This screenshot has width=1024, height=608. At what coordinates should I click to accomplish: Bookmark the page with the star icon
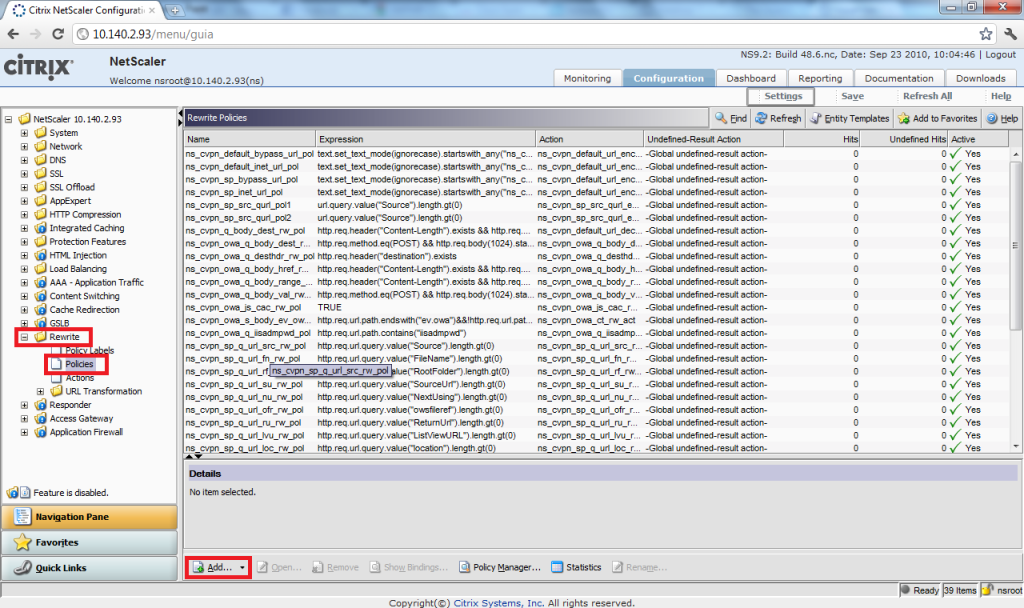click(985, 34)
